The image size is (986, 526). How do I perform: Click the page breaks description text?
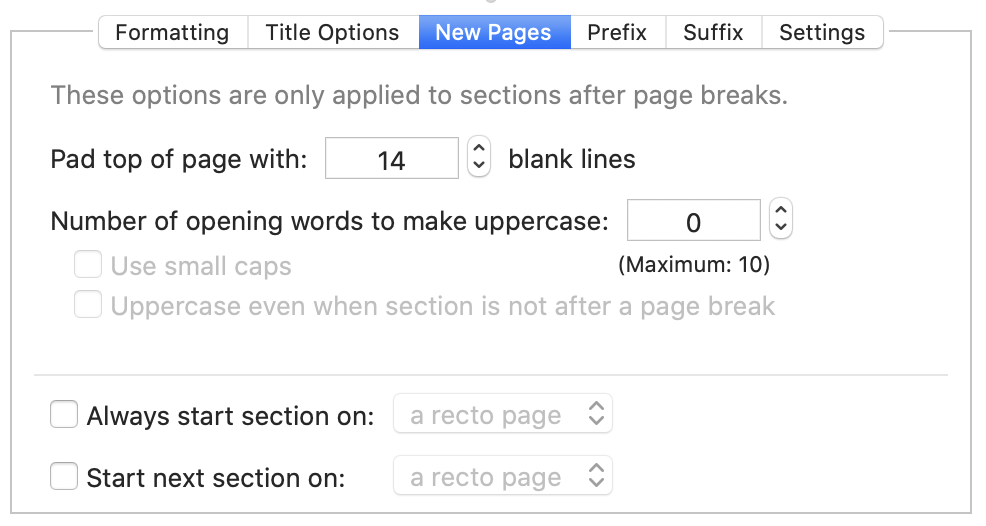(419, 96)
